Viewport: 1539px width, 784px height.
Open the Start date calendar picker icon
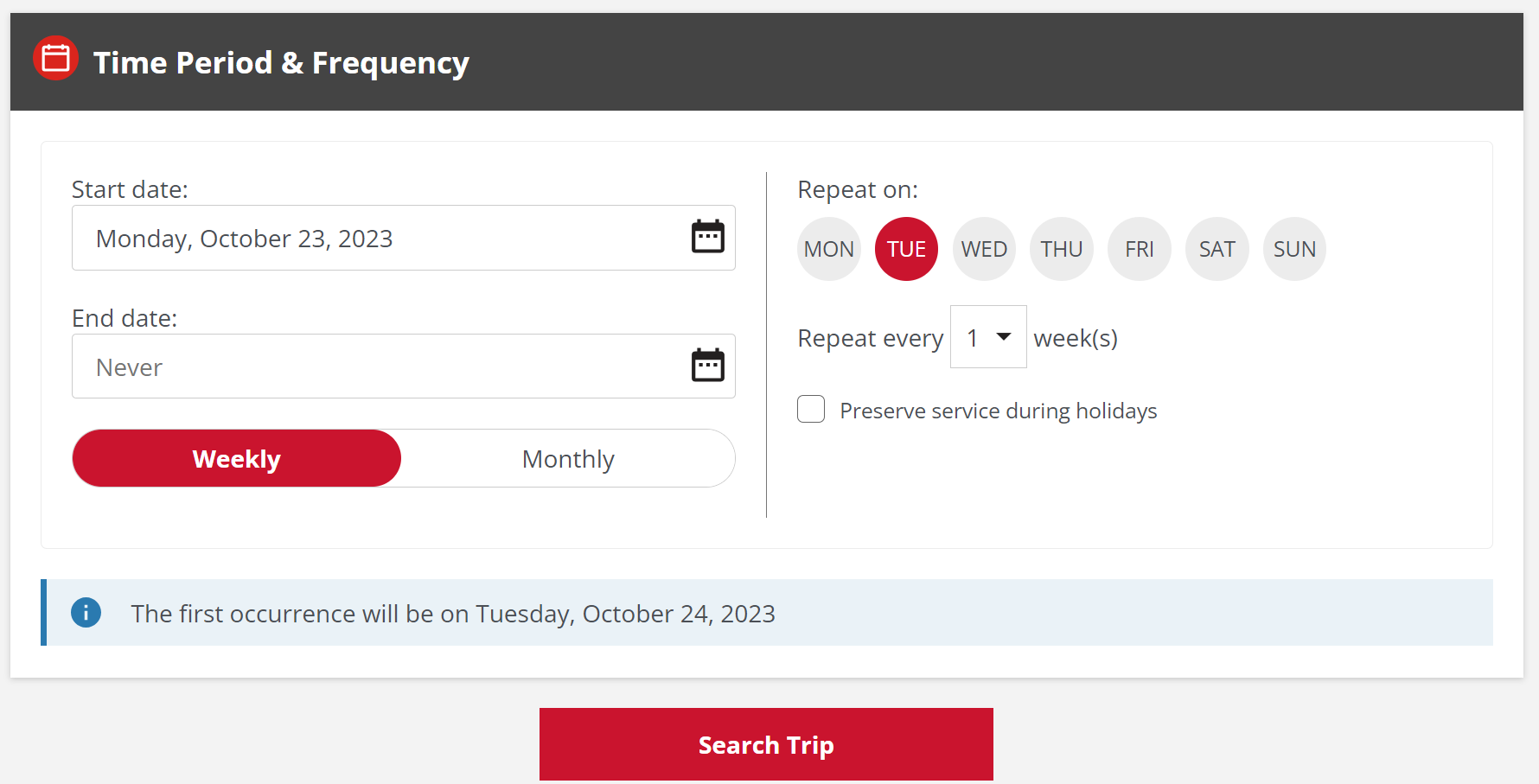[707, 237]
